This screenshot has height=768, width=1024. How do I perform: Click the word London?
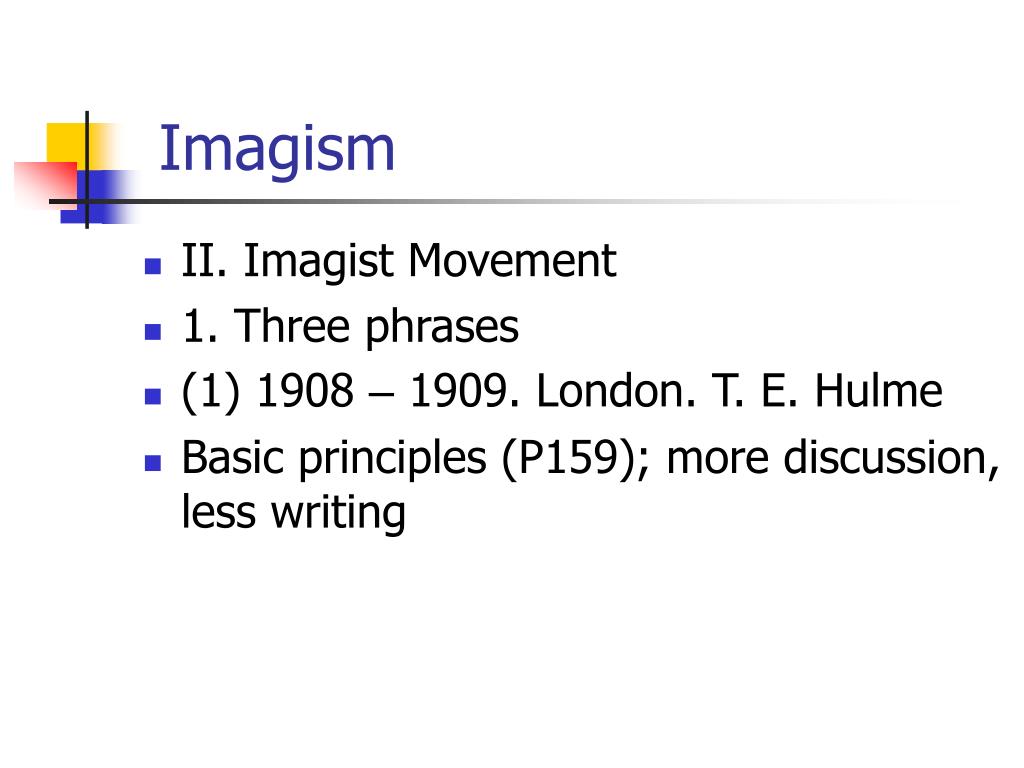coord(615,391)
